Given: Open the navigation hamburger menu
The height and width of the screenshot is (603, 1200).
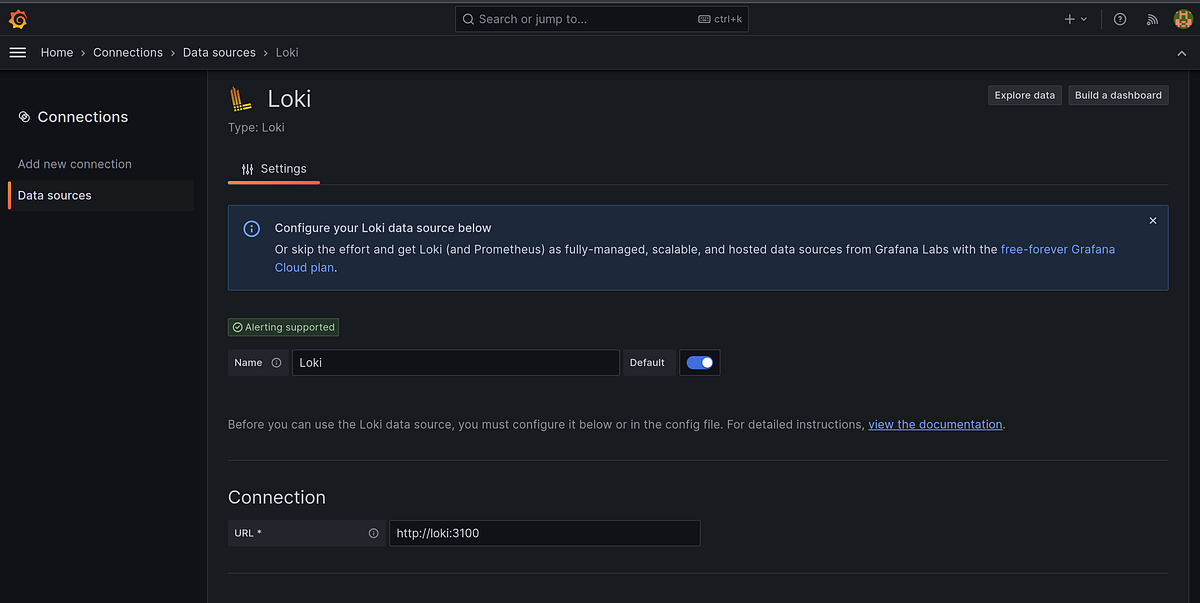Looking at the screenshot, I should click(x=17, y=52).
